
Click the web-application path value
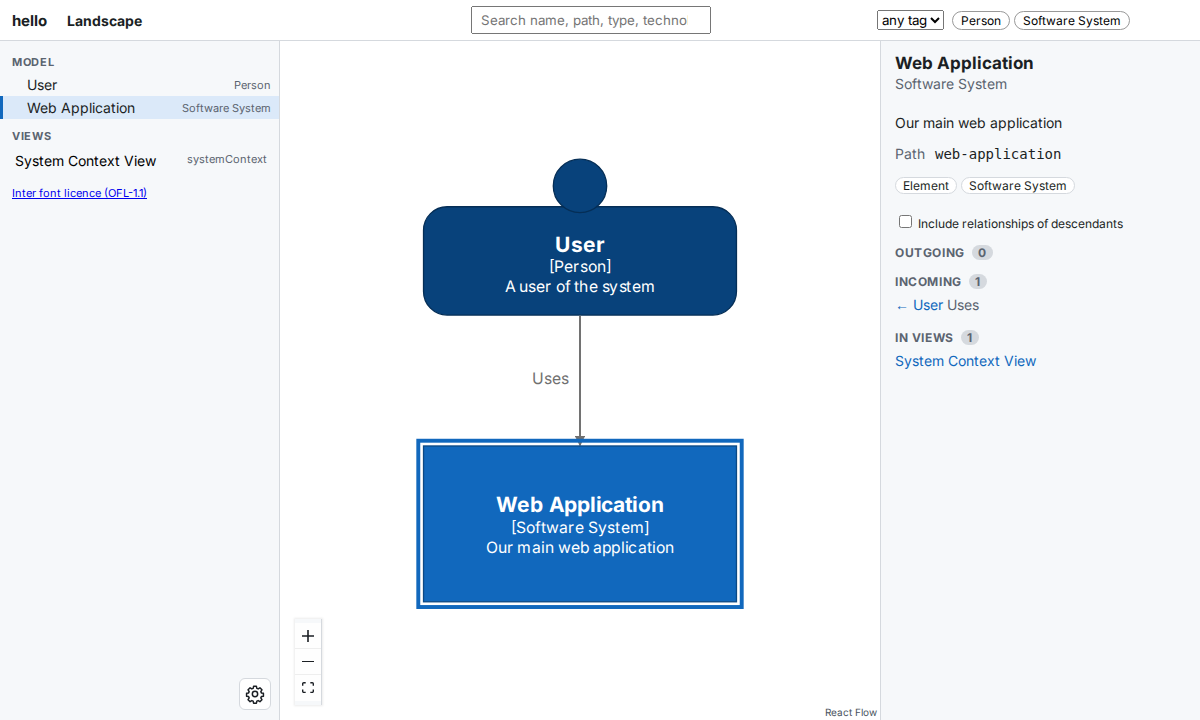pyautogui.click(x=998, y=154)
